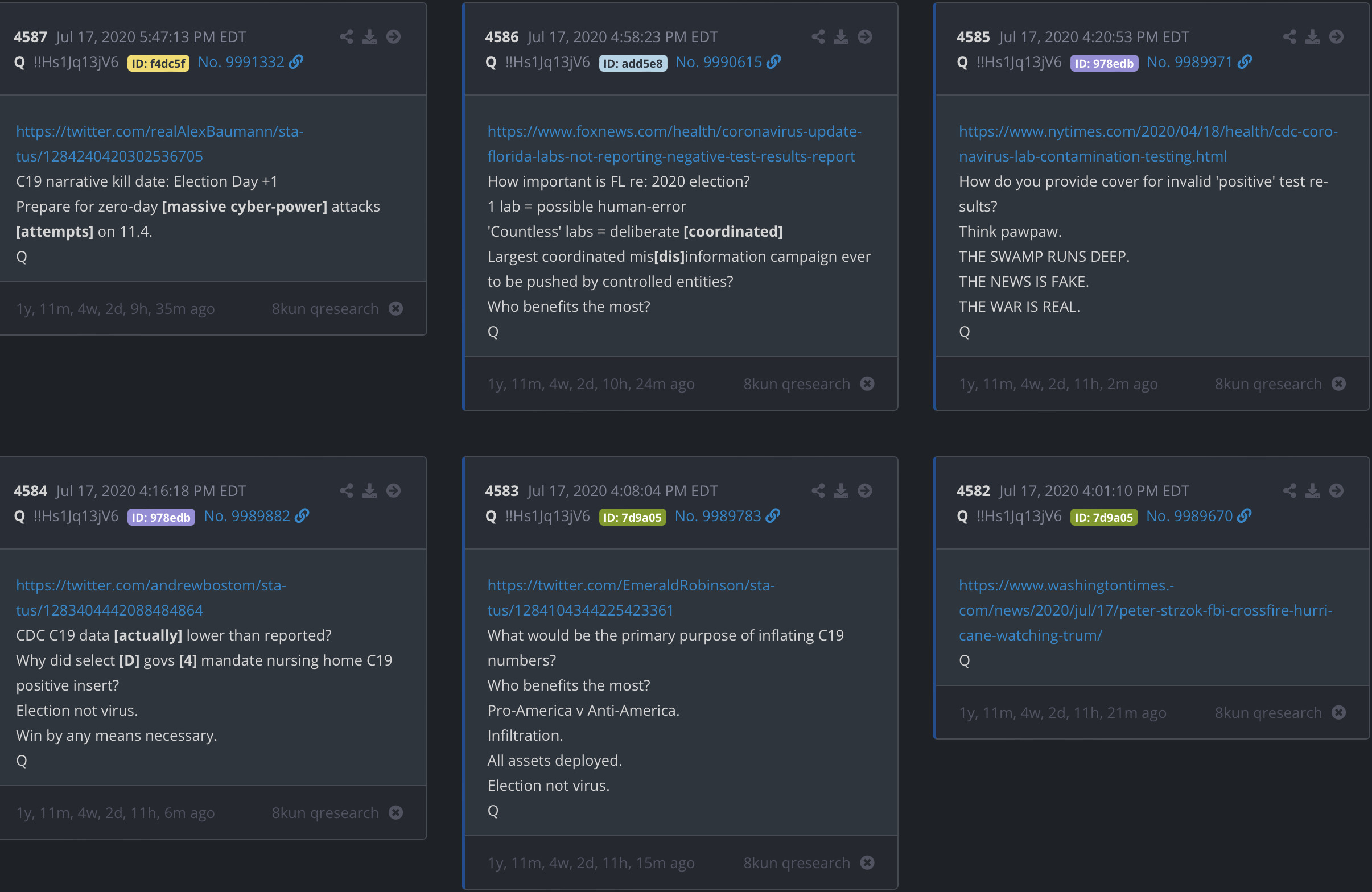The width and height of the screenshot is (1372, 892).
Task: Open post No. 9989882 link
Action: click(x=247, y=516)
